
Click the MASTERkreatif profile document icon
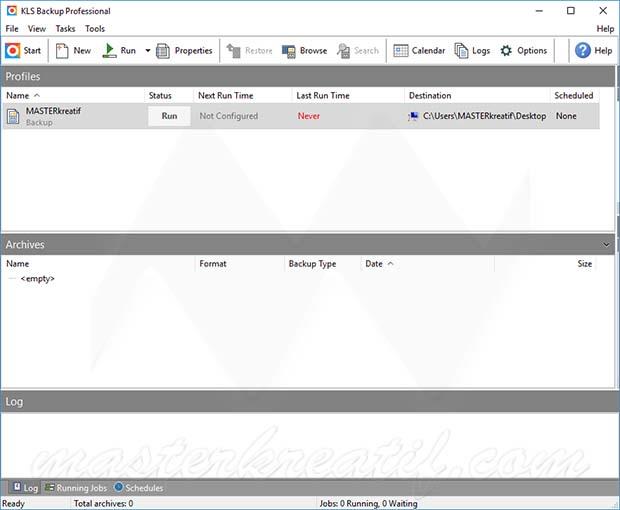(13, 116)
